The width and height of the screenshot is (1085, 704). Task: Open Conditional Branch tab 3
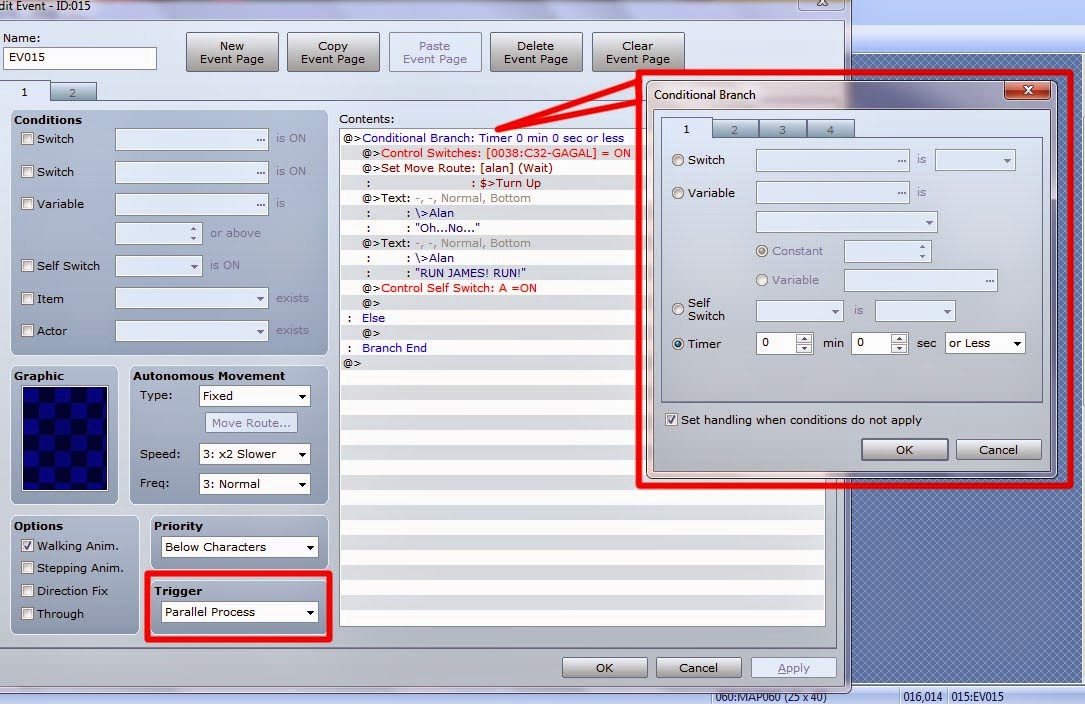(783, 129)
